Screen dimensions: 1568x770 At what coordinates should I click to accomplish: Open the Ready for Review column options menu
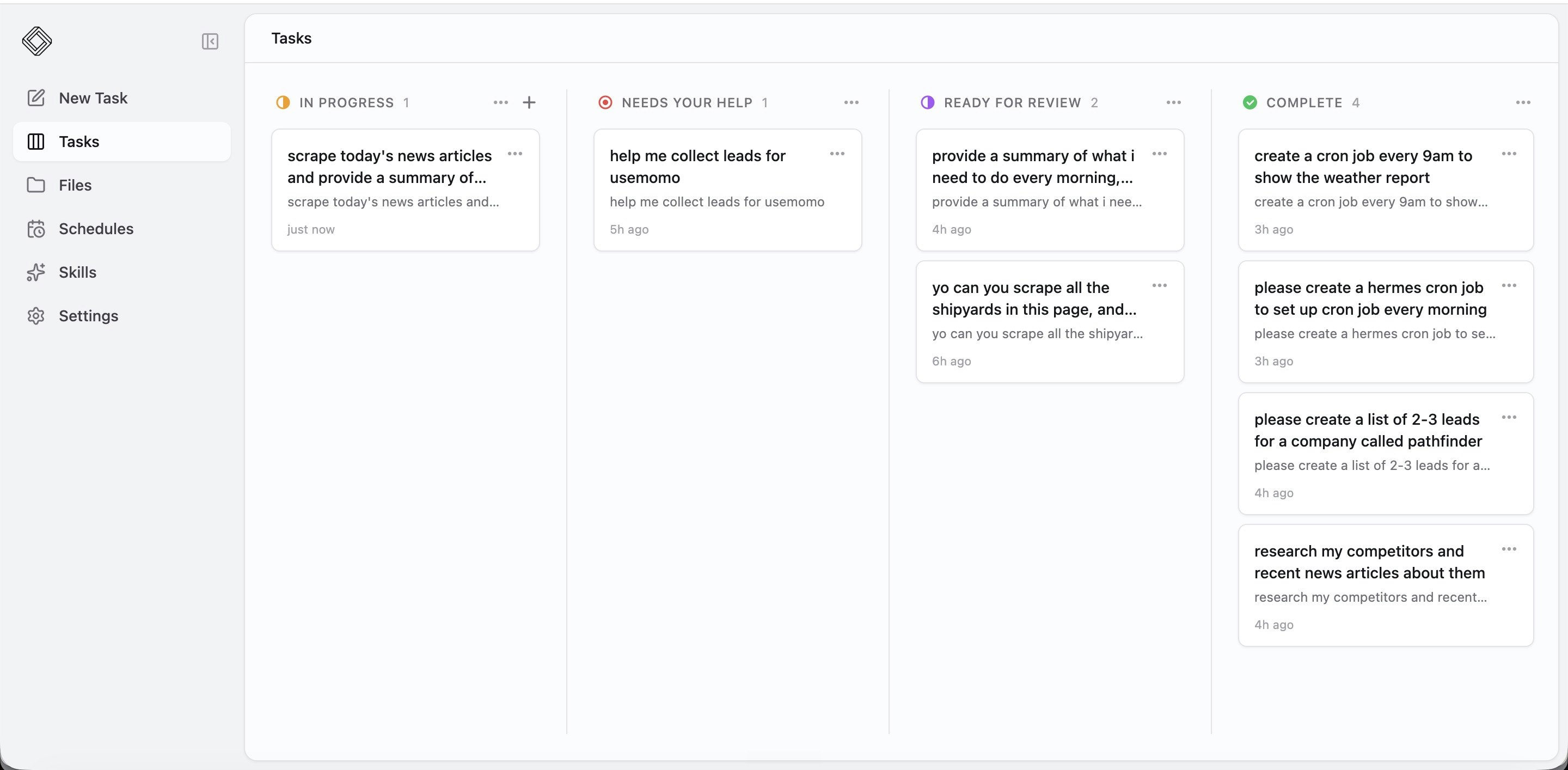click(x=1174, y=102)
